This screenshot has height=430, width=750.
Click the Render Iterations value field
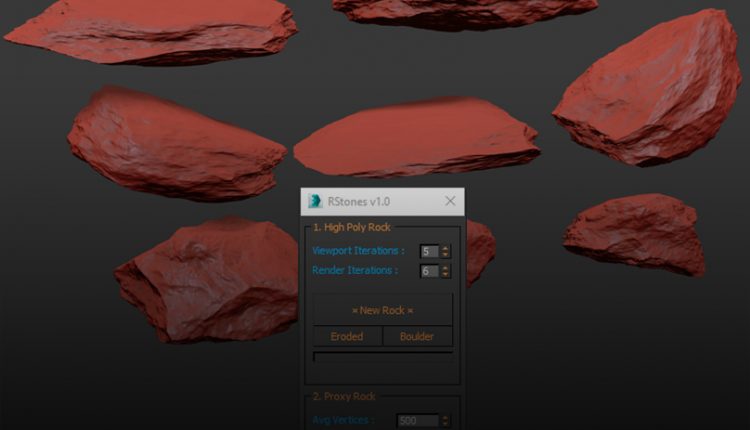coord(429,271)
